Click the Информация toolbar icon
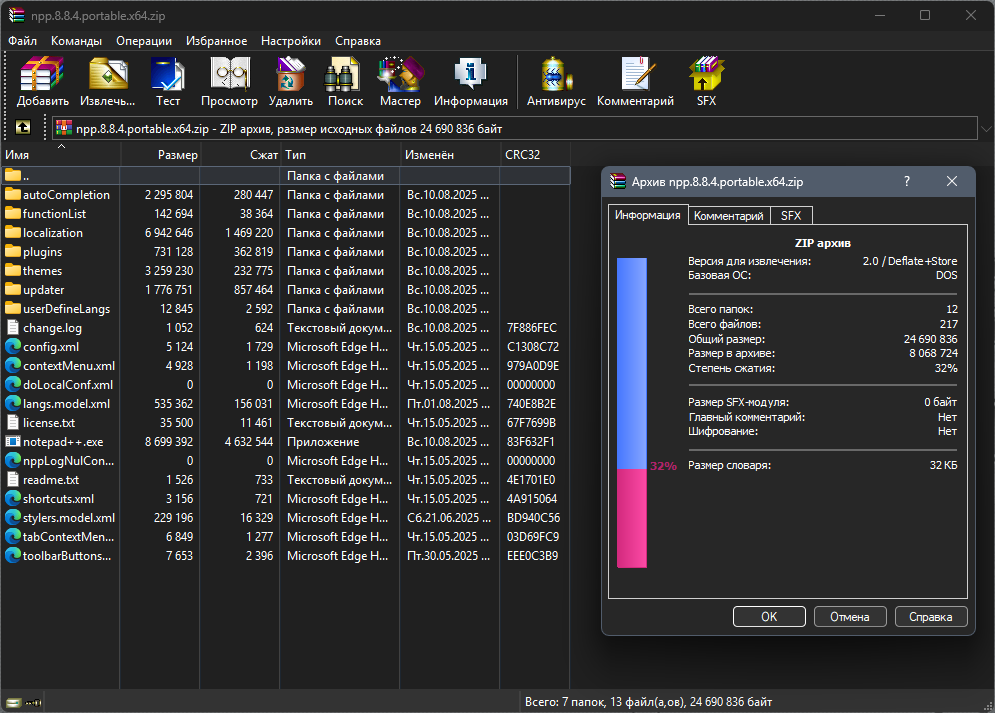 click(470, 74)
